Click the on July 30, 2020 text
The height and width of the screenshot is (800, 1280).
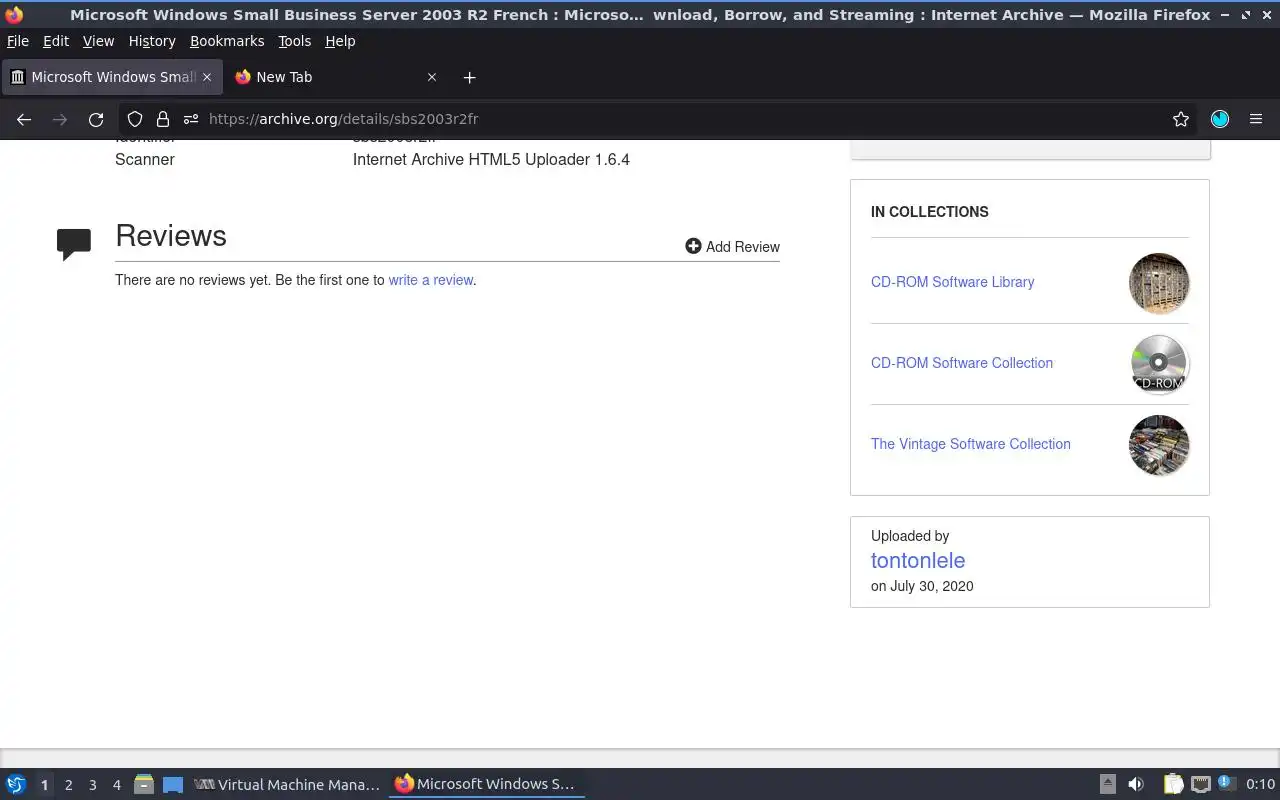(x=922, y=586)
